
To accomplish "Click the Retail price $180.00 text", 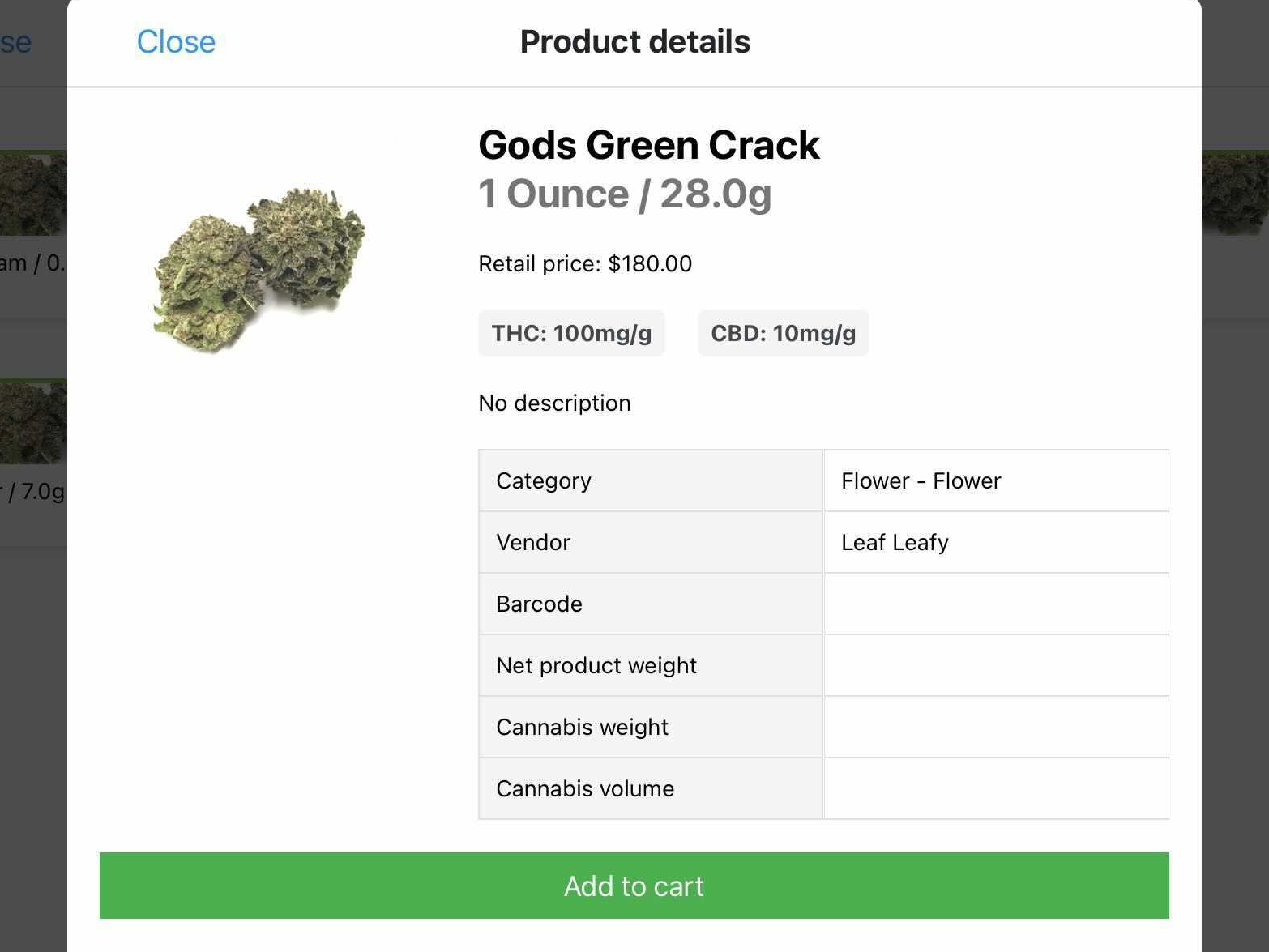I will pos(585,264).
